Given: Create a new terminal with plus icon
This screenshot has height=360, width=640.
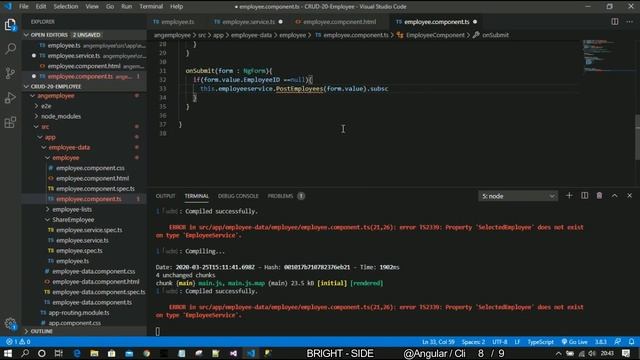Looking at the screenshot, I should click(x=569, y=196).
